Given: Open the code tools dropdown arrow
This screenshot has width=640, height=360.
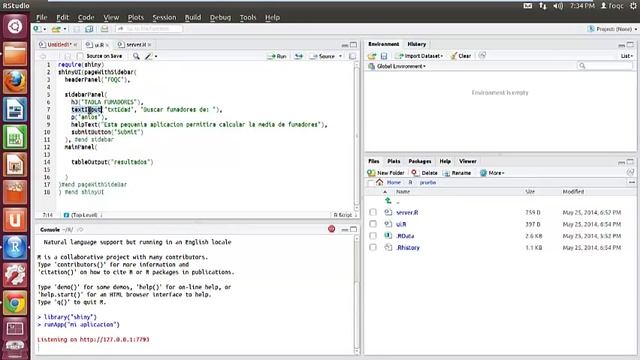Looking at the screenshot, I should (156, 56).
